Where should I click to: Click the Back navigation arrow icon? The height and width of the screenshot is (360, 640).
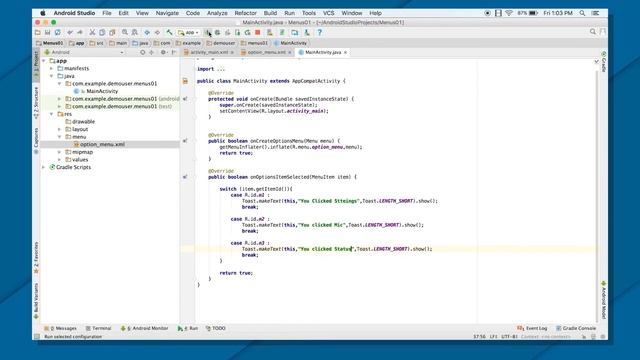tap(147, 32)
